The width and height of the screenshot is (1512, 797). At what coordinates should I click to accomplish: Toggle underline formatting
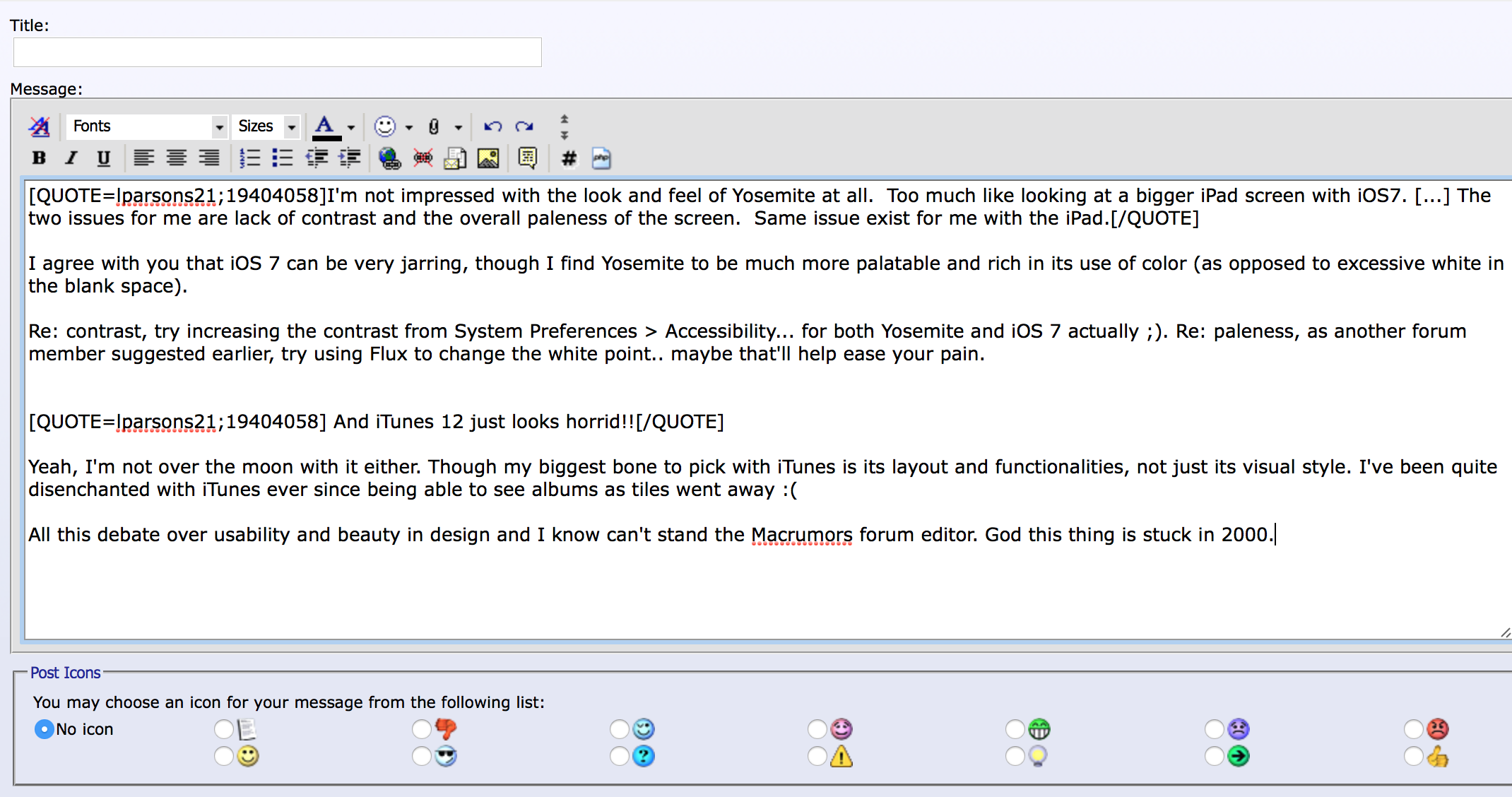(103, 158)
